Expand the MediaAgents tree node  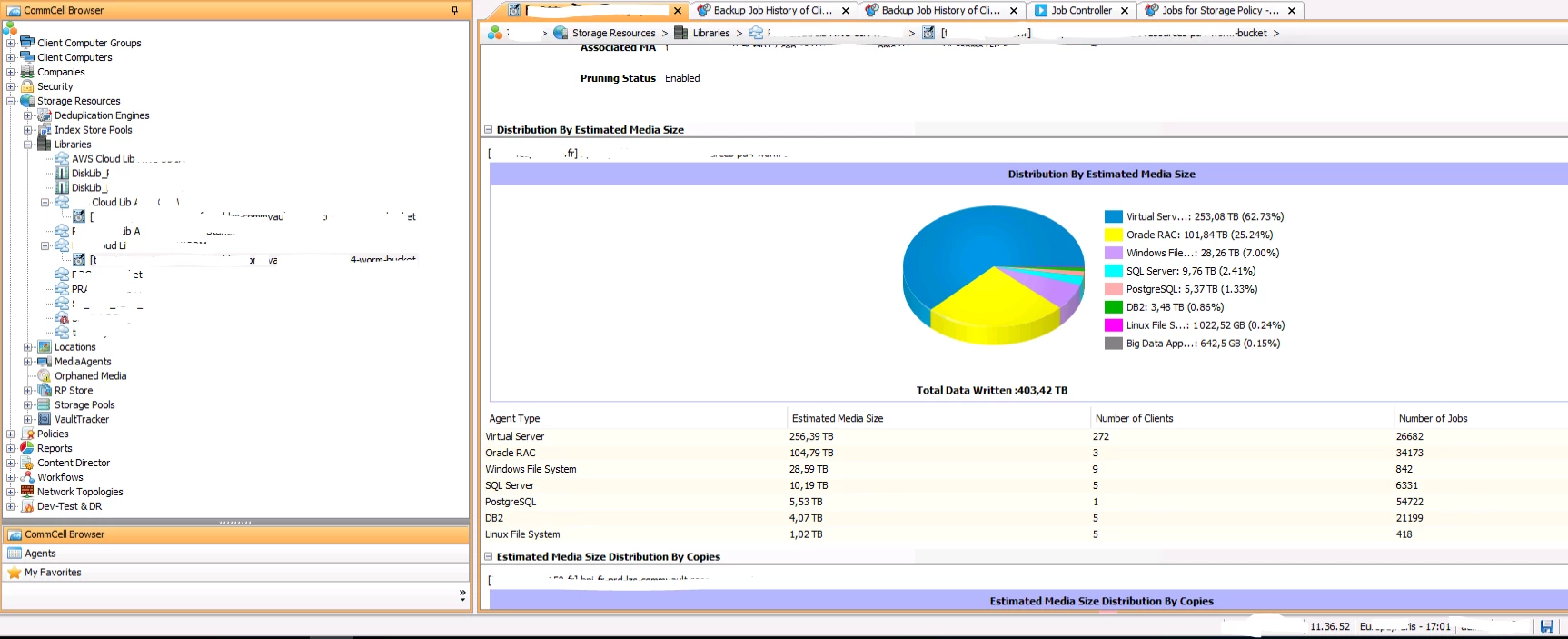coord(28,362)
